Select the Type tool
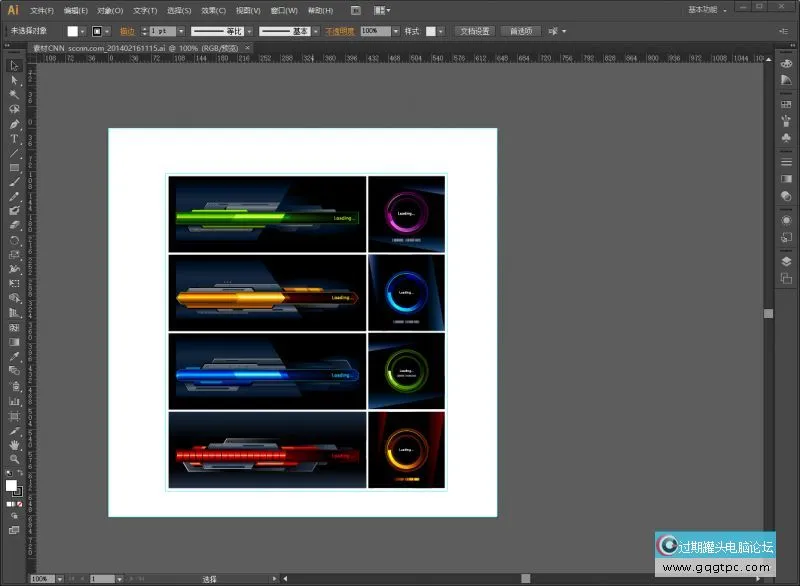Viewport: 800px width, 586px height. pyautogui.click(x=14, y=139)
